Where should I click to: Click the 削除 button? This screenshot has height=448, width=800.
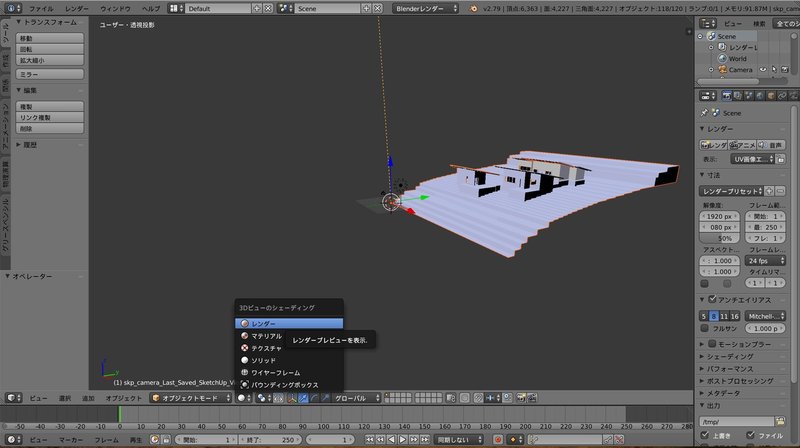click(49, 129)
